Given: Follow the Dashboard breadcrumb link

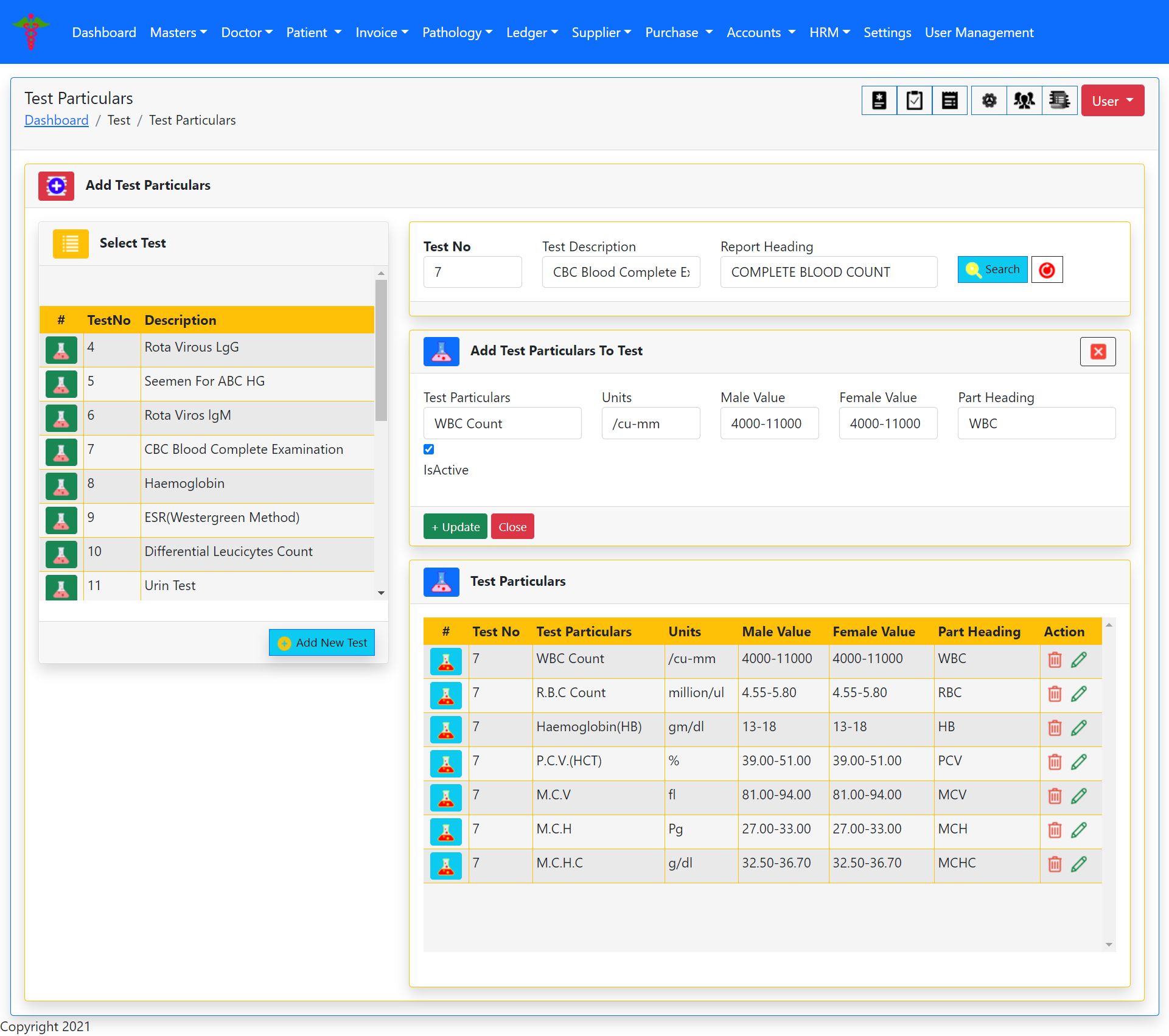Looking at the screenshot, I should tap(57, 120).
